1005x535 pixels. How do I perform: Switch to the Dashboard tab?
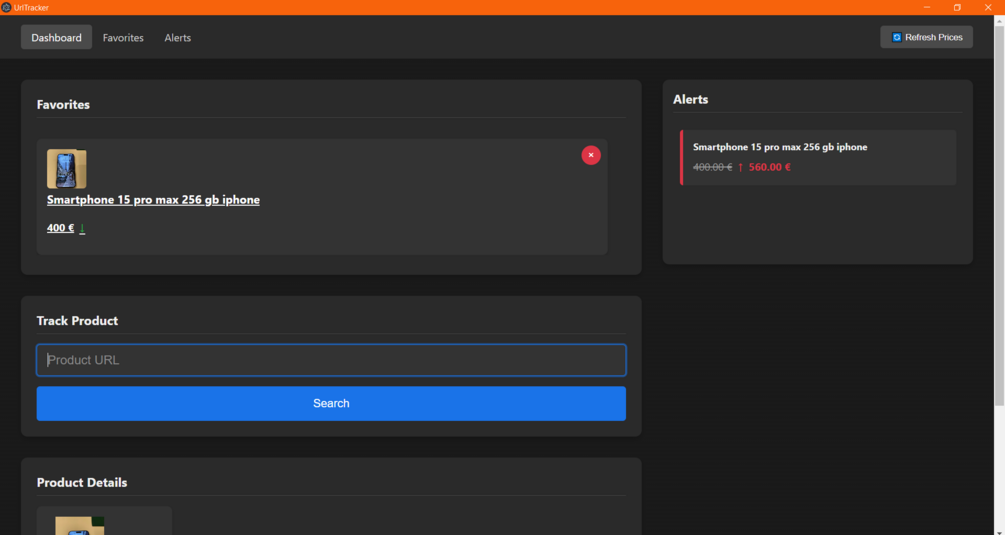pos(56,37)
